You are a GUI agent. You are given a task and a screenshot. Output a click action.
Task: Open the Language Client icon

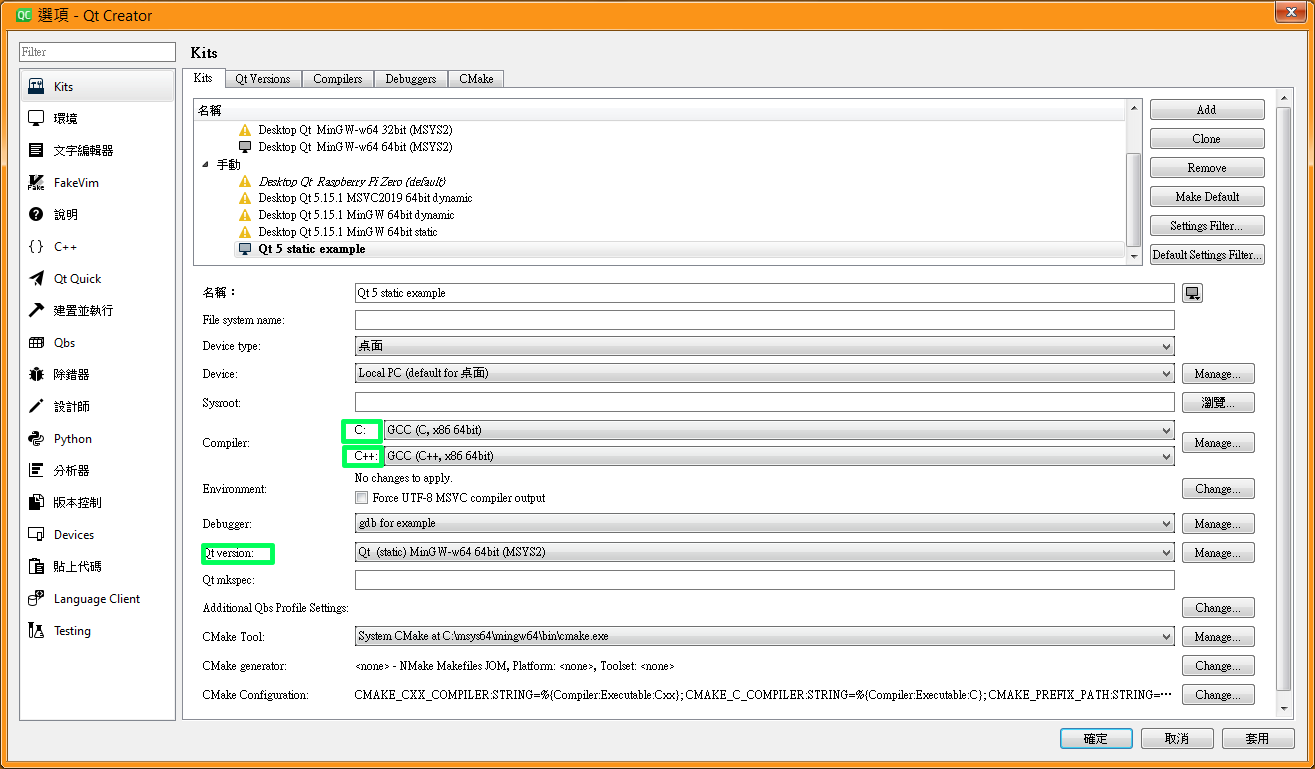[36, 599]
